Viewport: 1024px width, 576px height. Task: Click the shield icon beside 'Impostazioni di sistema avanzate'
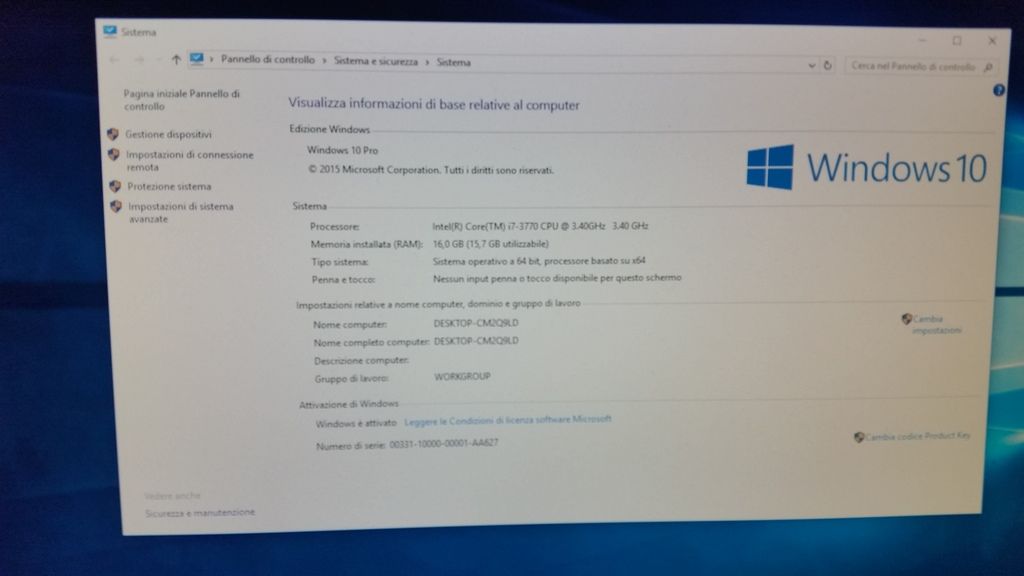coord(116,206)
